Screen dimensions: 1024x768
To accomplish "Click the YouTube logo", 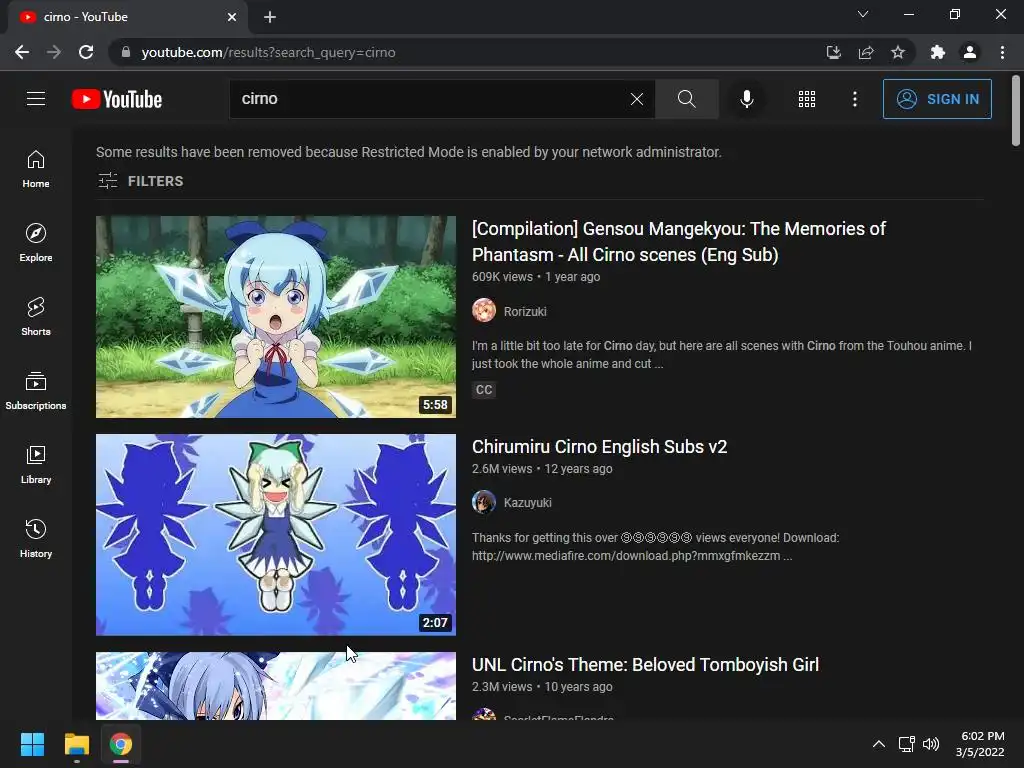I will click(117, 99).
